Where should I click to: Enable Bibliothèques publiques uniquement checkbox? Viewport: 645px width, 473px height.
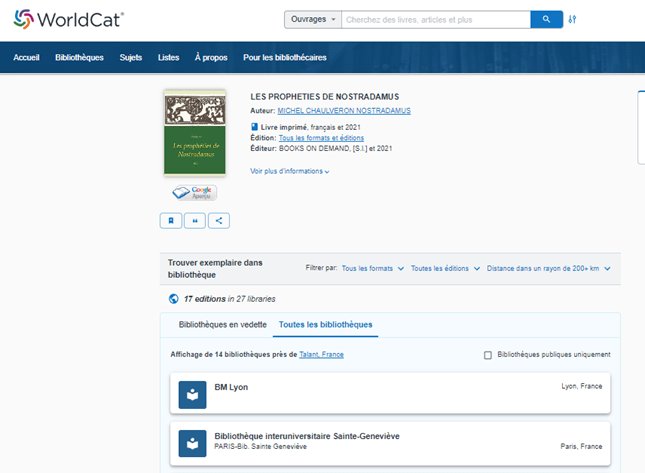488,355
